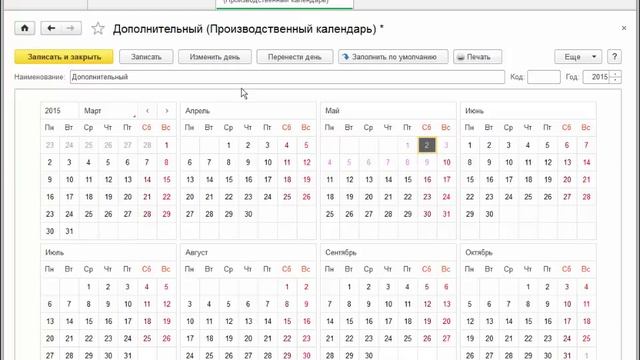Click the Наименование input field
Viewport: 640px width, 360px height.
tap(287, 77)
